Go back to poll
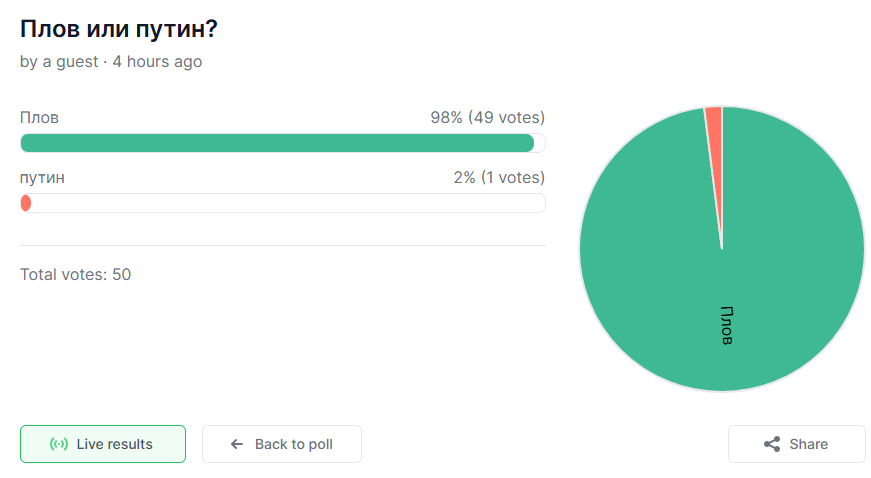Screen dimensions: 871x478 (282, 444)
